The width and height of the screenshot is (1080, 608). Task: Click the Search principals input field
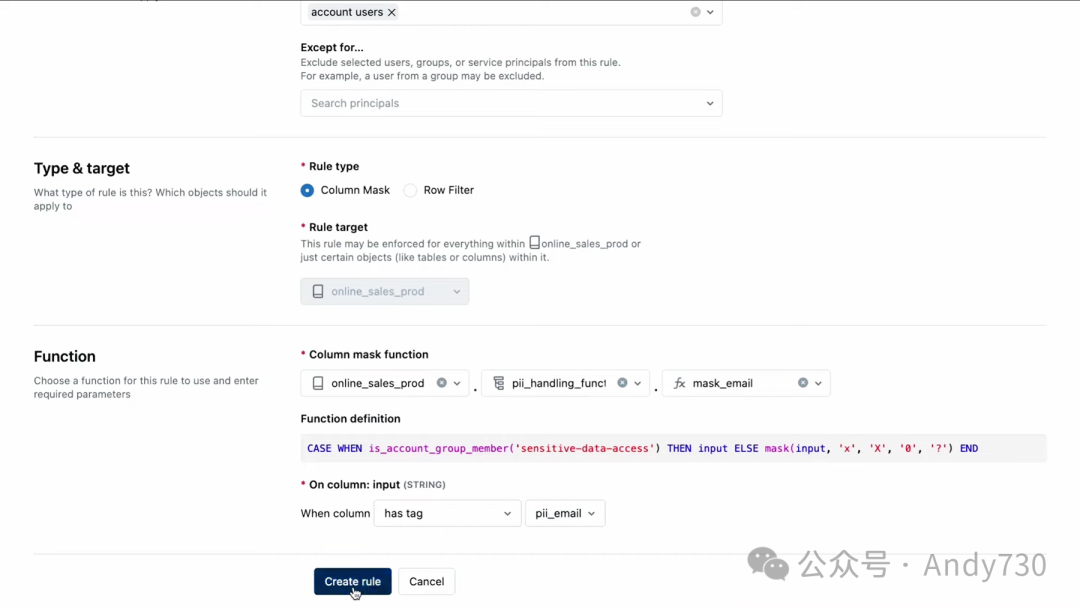point(500,103)
